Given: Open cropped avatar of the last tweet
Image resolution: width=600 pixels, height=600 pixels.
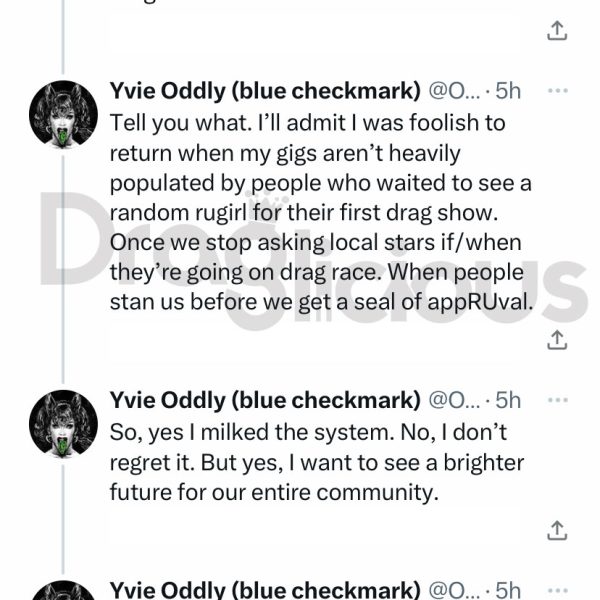Looking at the screenshot, I should tap(64, 590).
